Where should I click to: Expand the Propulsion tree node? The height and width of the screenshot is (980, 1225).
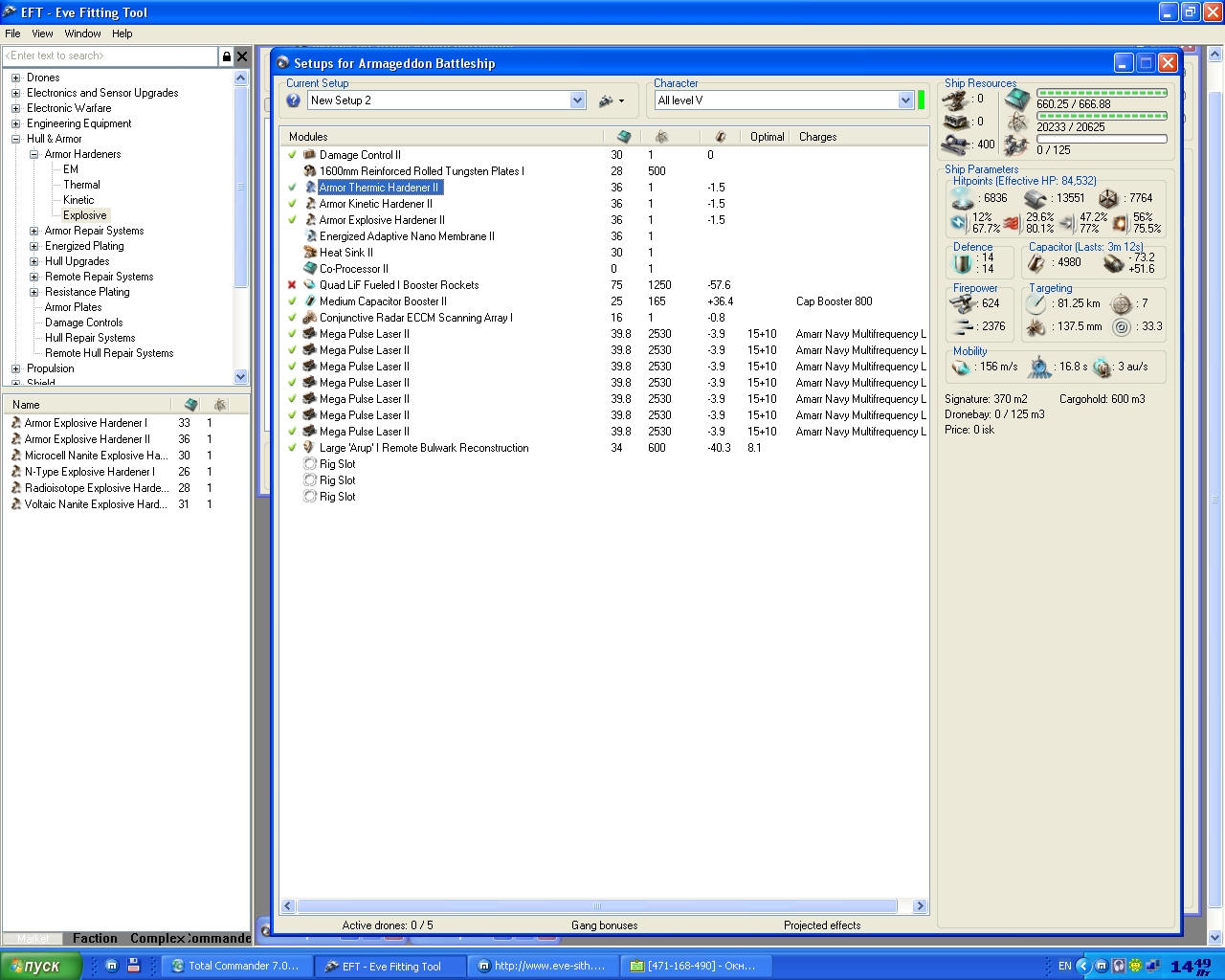click(15, 368)
